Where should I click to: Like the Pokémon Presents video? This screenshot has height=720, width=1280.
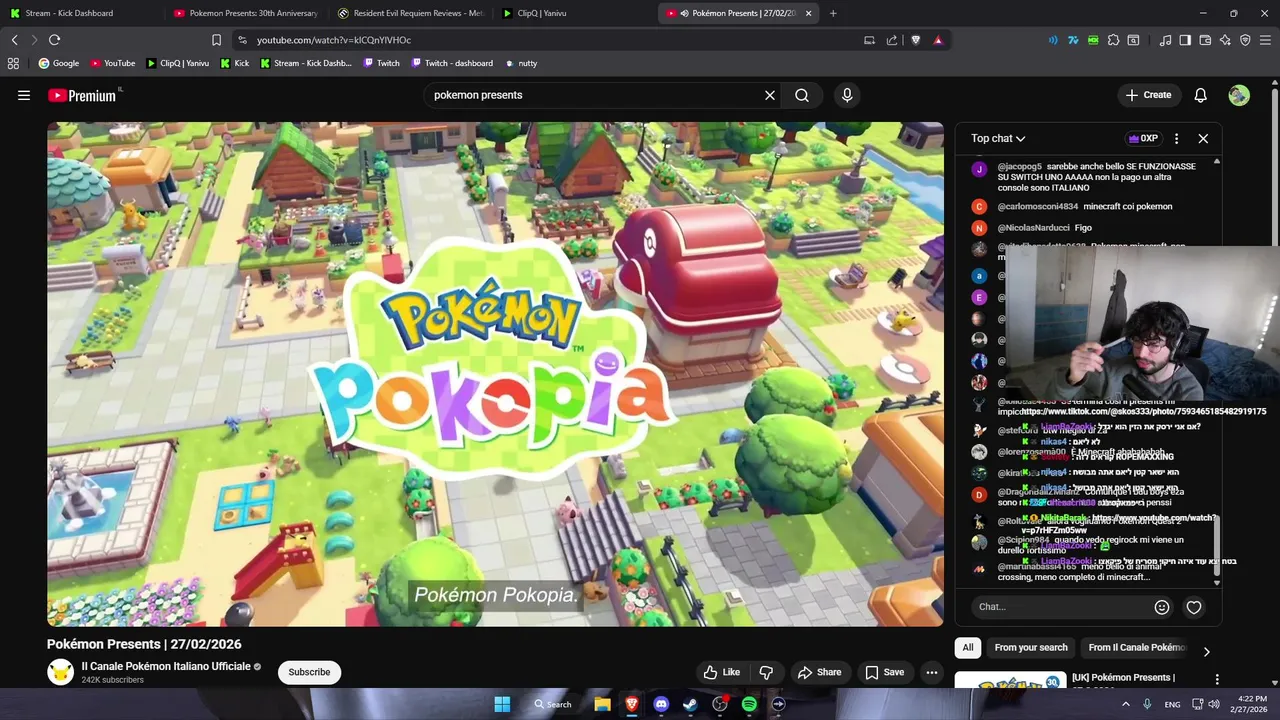pos(721,672)
